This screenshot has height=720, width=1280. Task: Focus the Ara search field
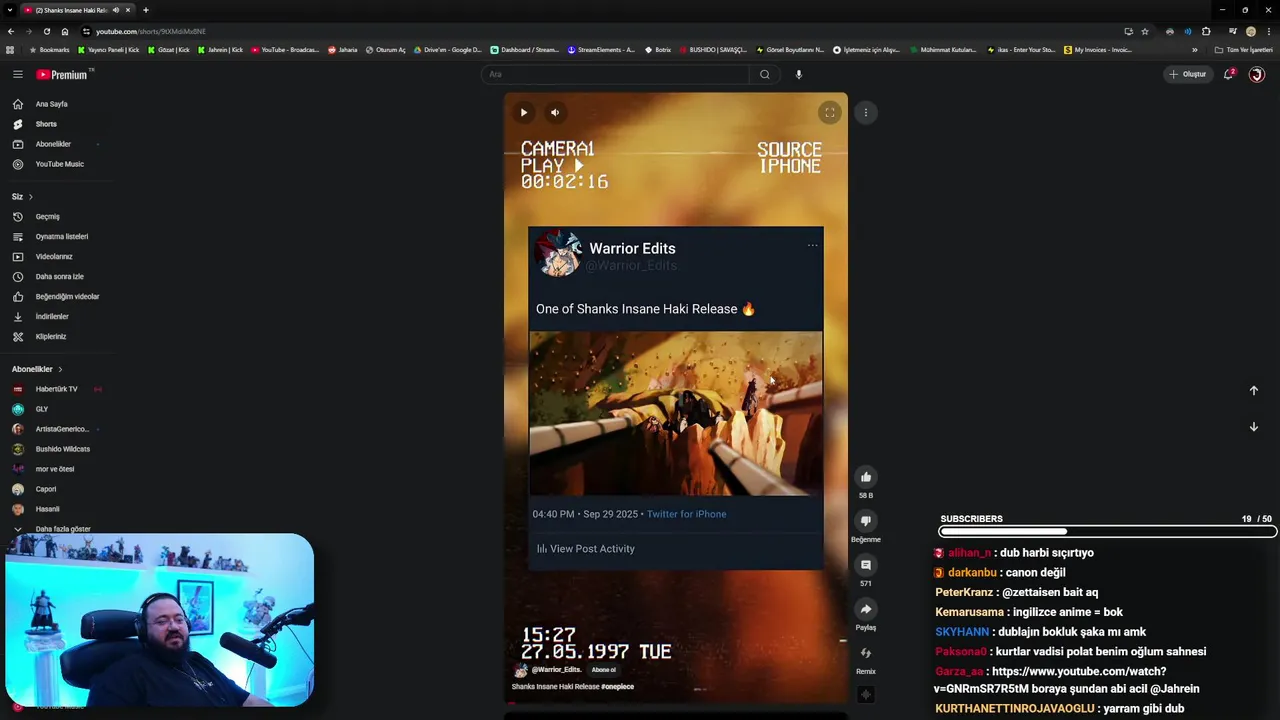tap(615, 74)
